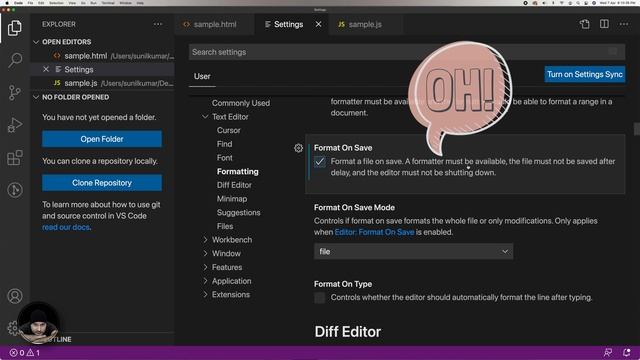The width and height of the screenshot is (640, 360).
Task: Open the Manage gear in activity bar
Action: [x=12, y=328]
